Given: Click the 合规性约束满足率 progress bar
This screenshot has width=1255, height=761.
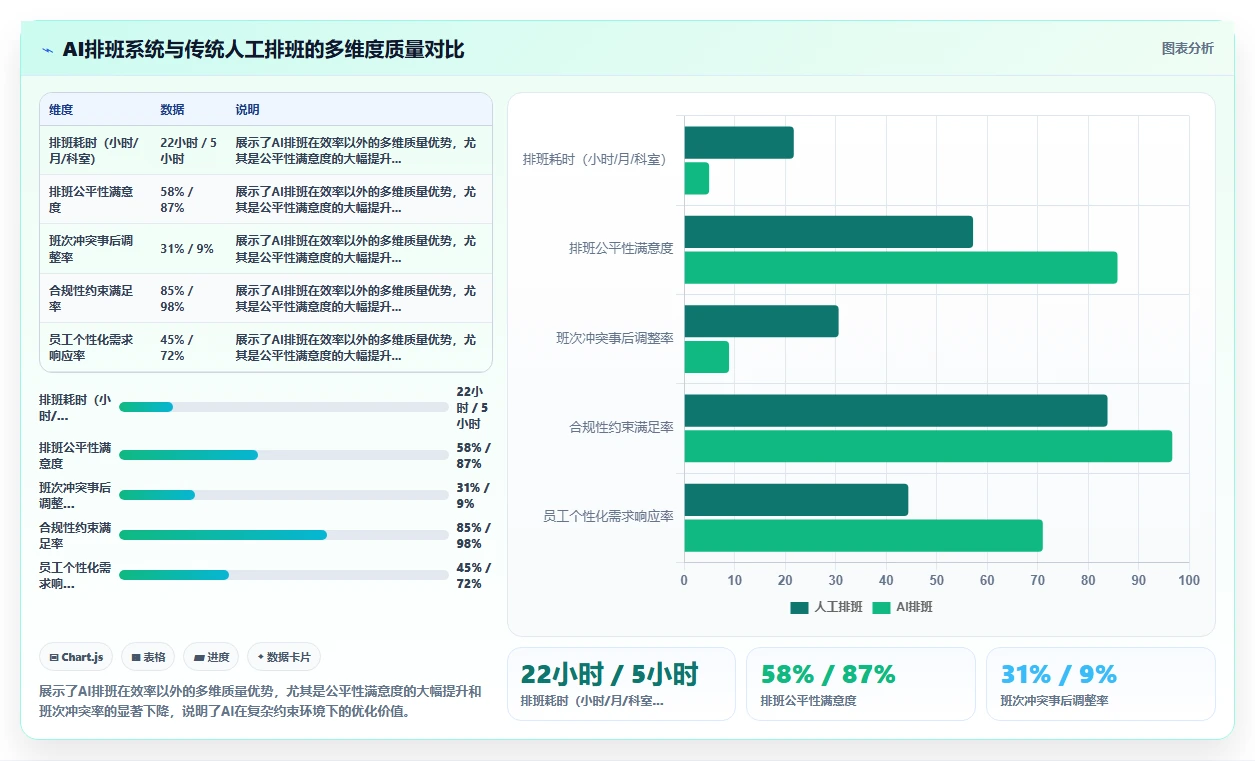Looking at the screenshot, I should coord(284,535).
